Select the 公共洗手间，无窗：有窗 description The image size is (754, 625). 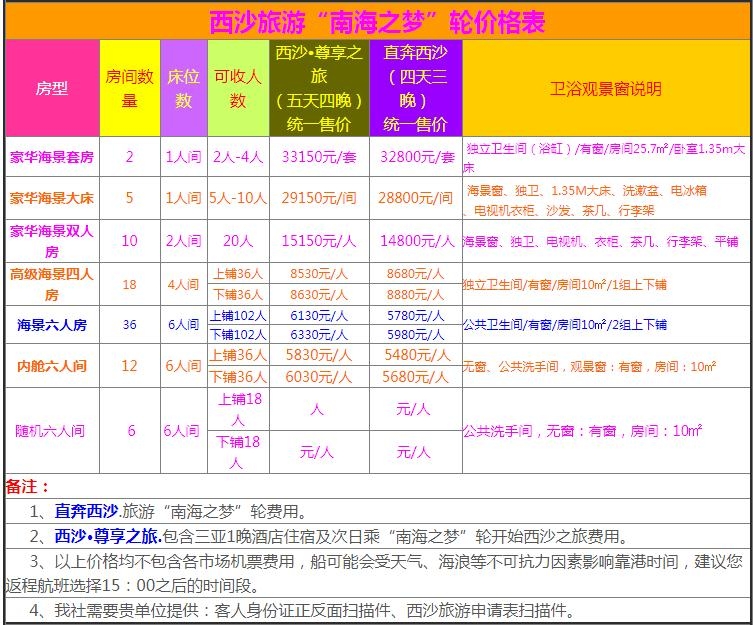tap(583, 431)
